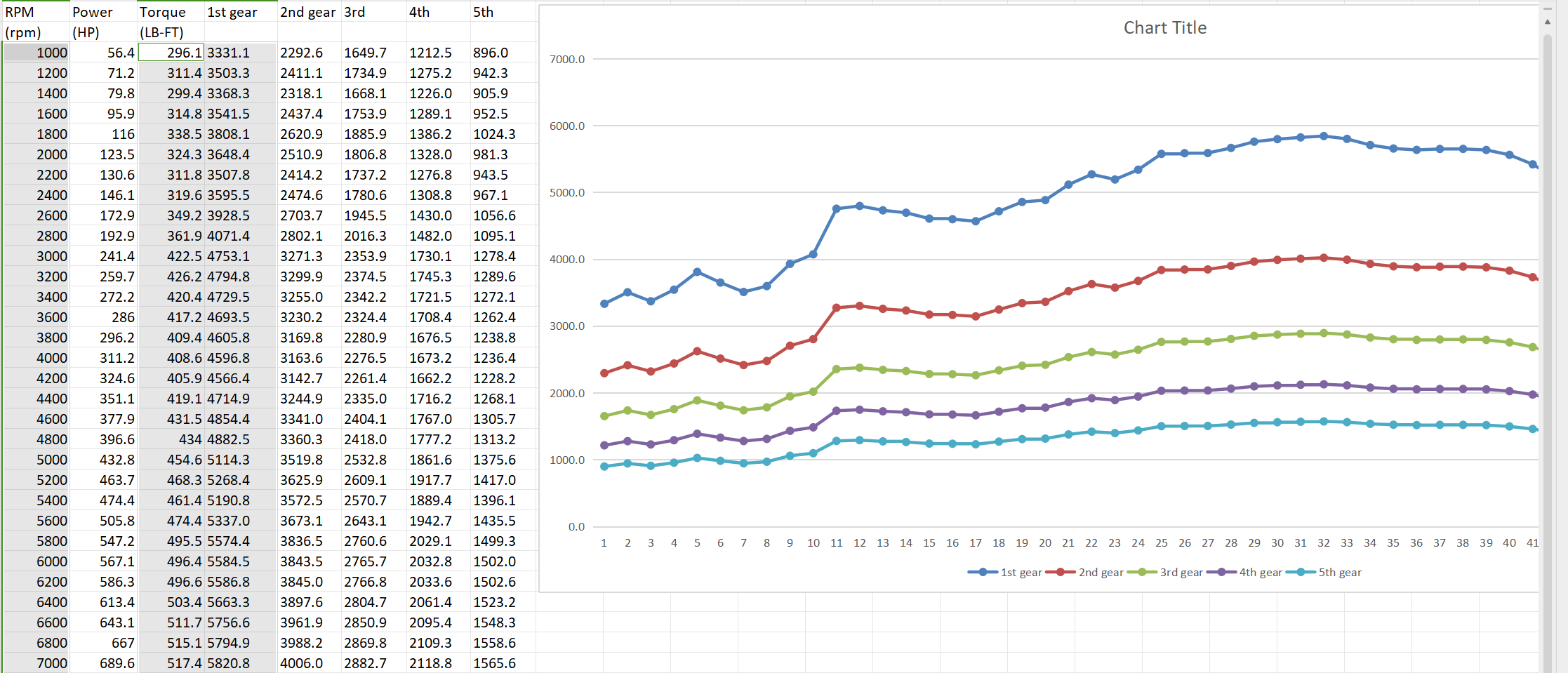This screenshot has height=673, width=1568.
Task: Select the 3rd gear legend entry
Action: 1166,573
